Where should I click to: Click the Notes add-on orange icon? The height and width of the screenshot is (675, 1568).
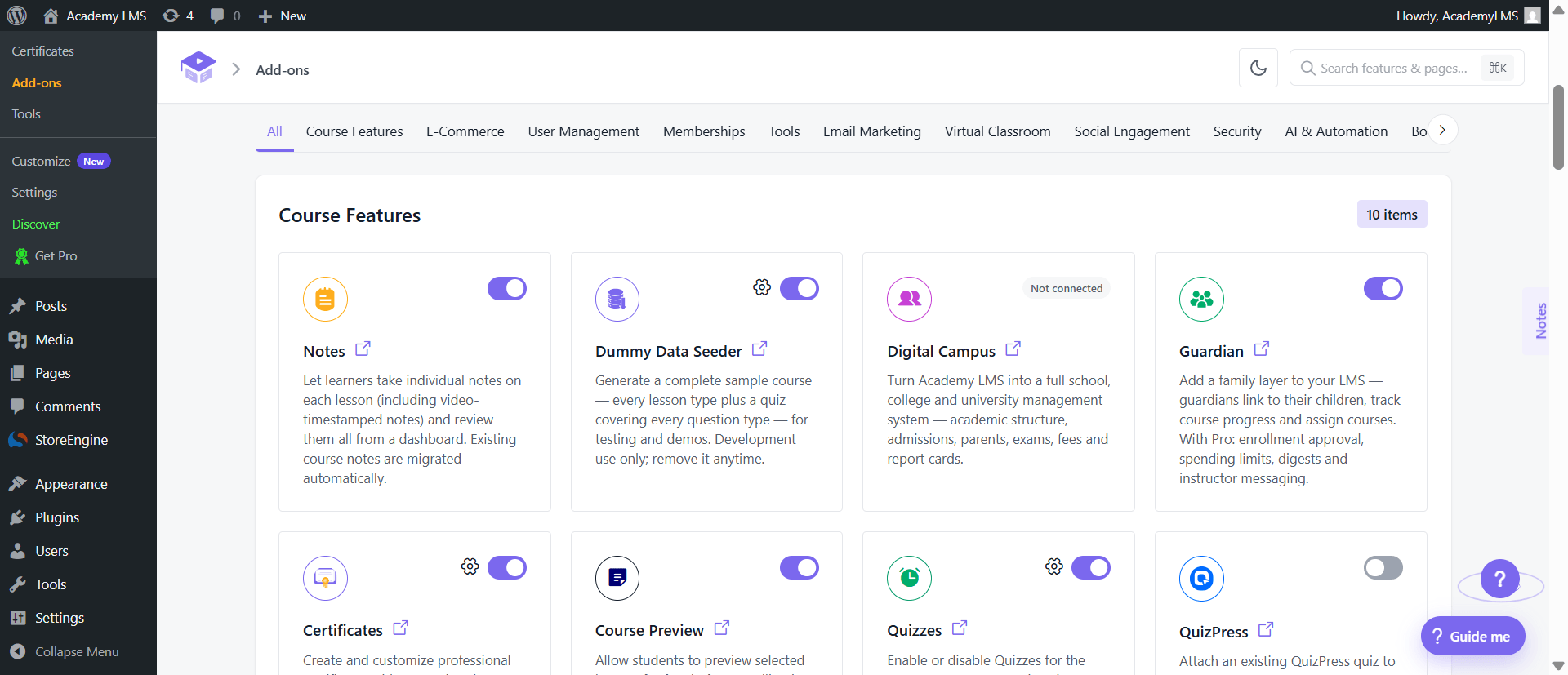[325, 300]
